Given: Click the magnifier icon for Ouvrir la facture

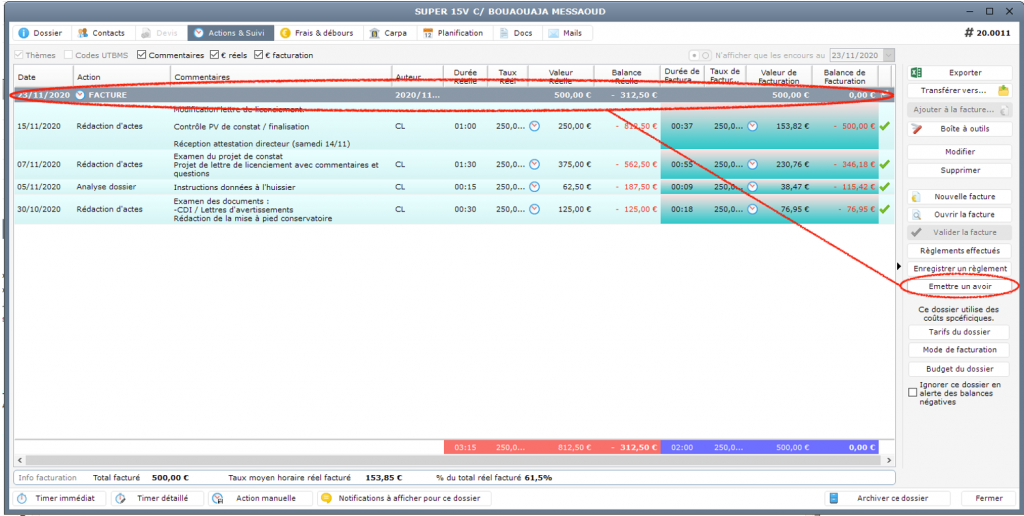Looking at the screenshot, I should pos(917,215).
